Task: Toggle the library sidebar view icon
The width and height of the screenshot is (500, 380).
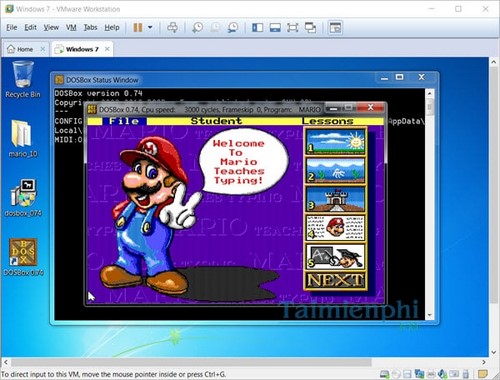Action: pyautogui.click(x=257, y=27)
